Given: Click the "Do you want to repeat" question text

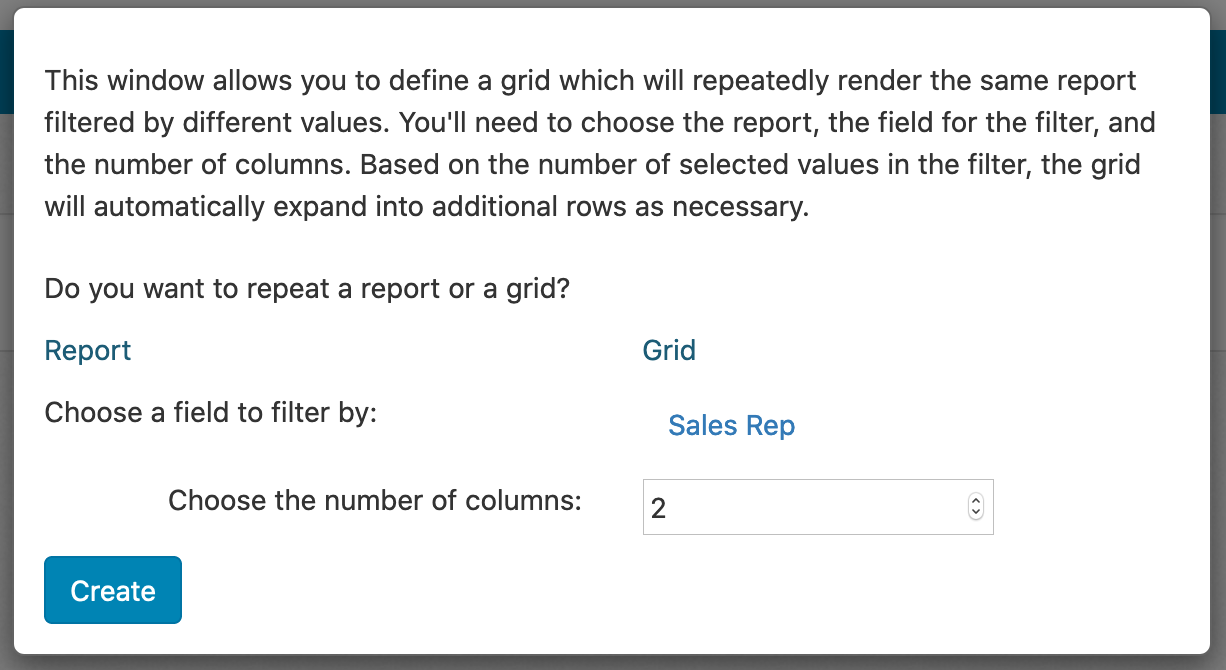Looking at the screenshot, I should click(x=306, y=290).
